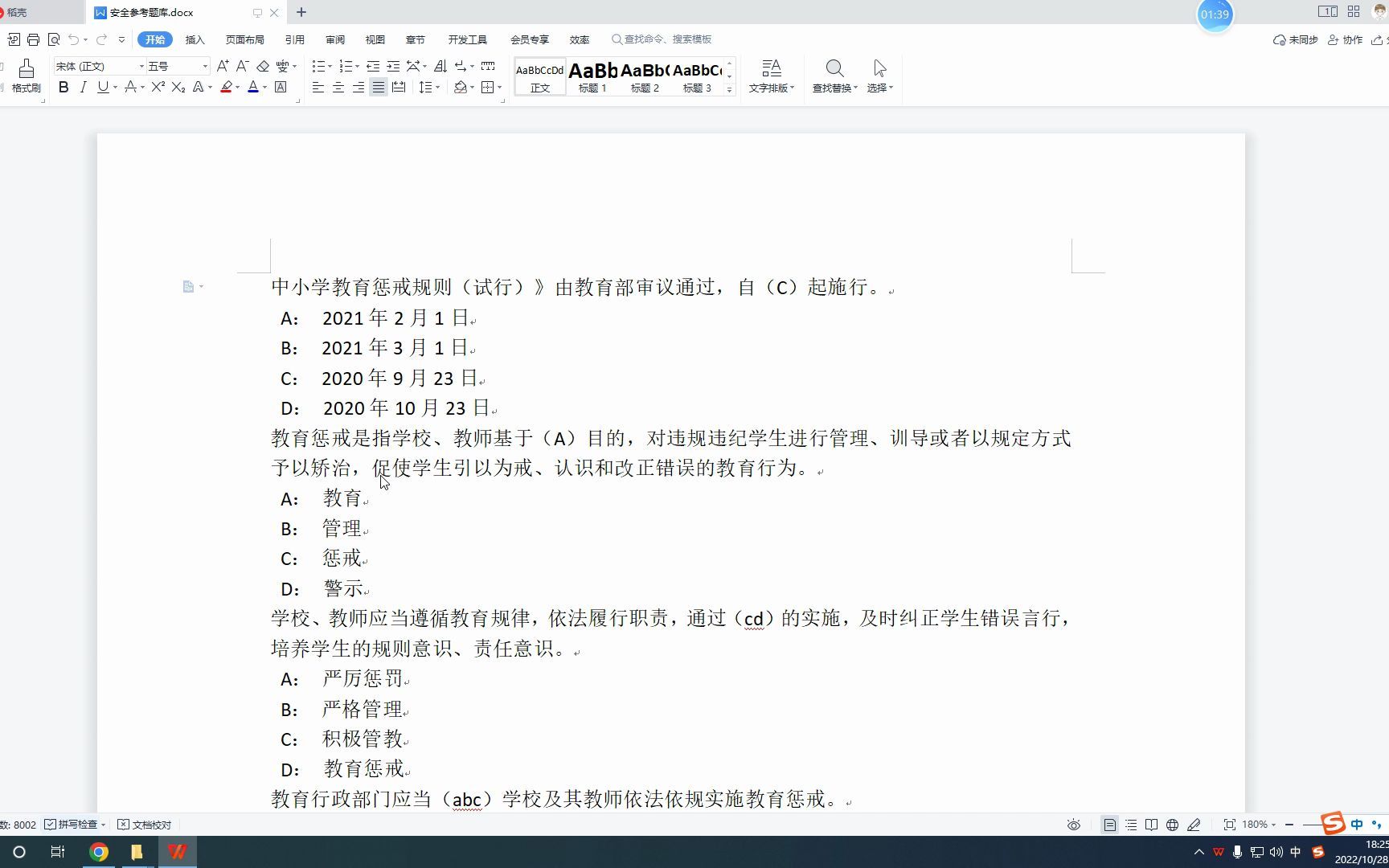The width and height of the screenshot is (1389, 868).
Task: Decrease paragraph indent
Action: tap(373, 66)
